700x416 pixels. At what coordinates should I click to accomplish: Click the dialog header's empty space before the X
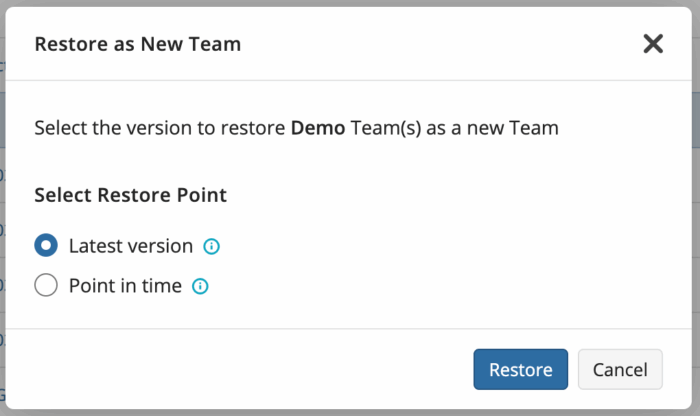[442, 44]
